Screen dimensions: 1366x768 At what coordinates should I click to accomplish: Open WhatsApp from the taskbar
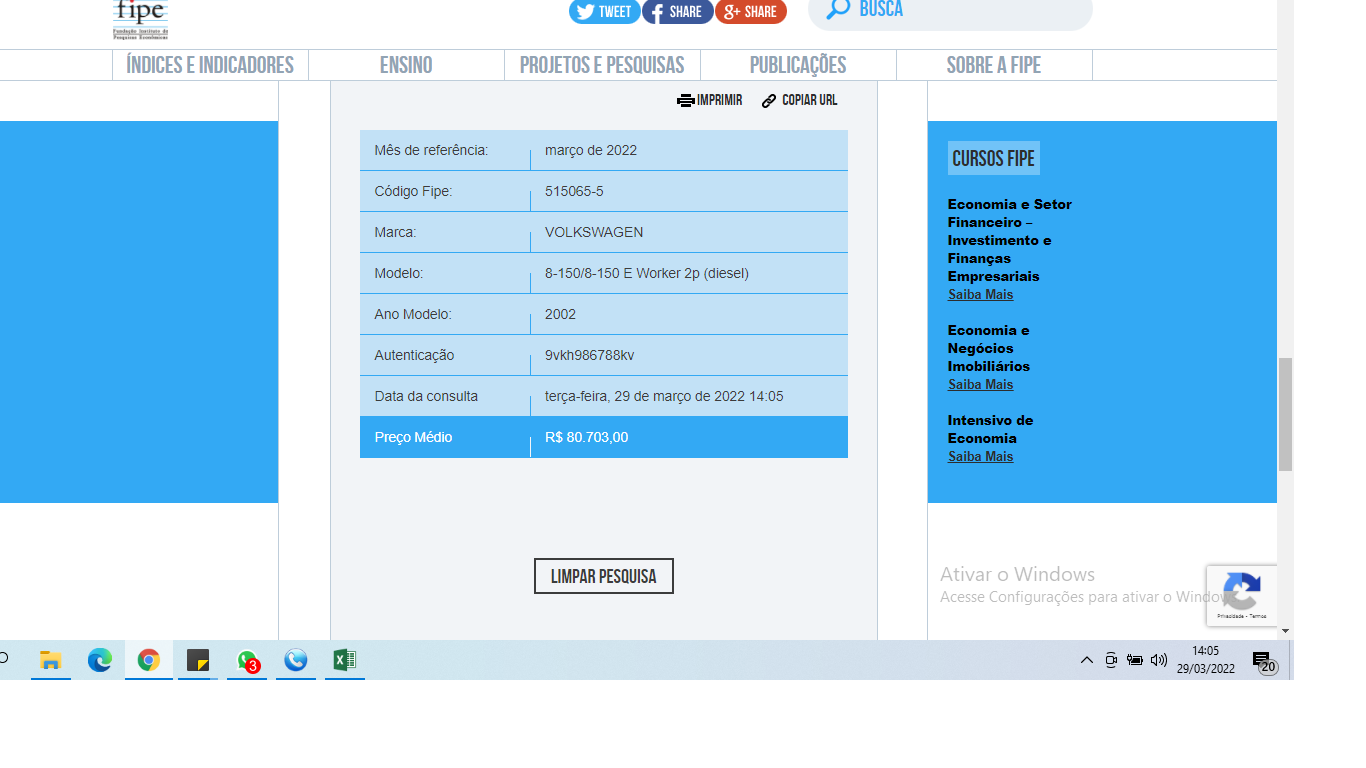coord(247,660)
